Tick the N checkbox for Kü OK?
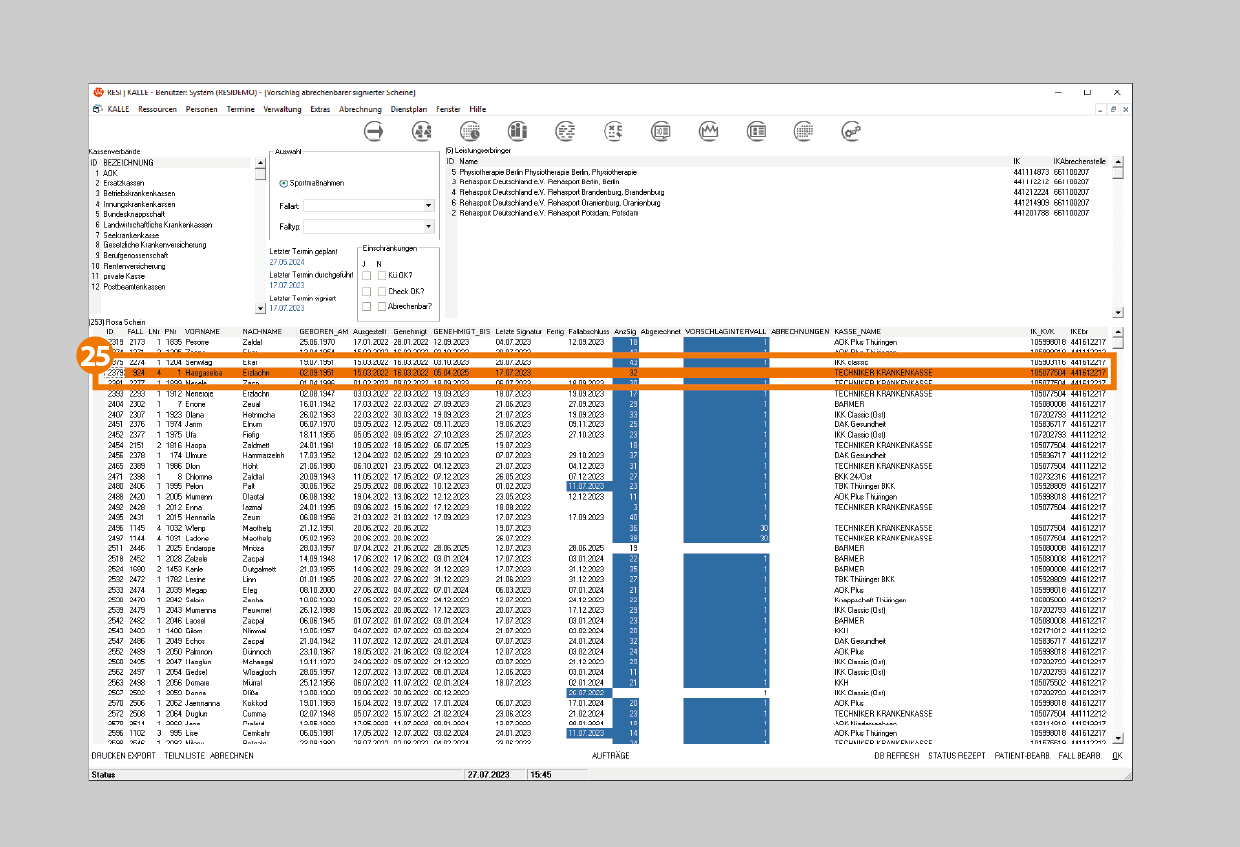1240x847 pixels. tap(382, 275)
